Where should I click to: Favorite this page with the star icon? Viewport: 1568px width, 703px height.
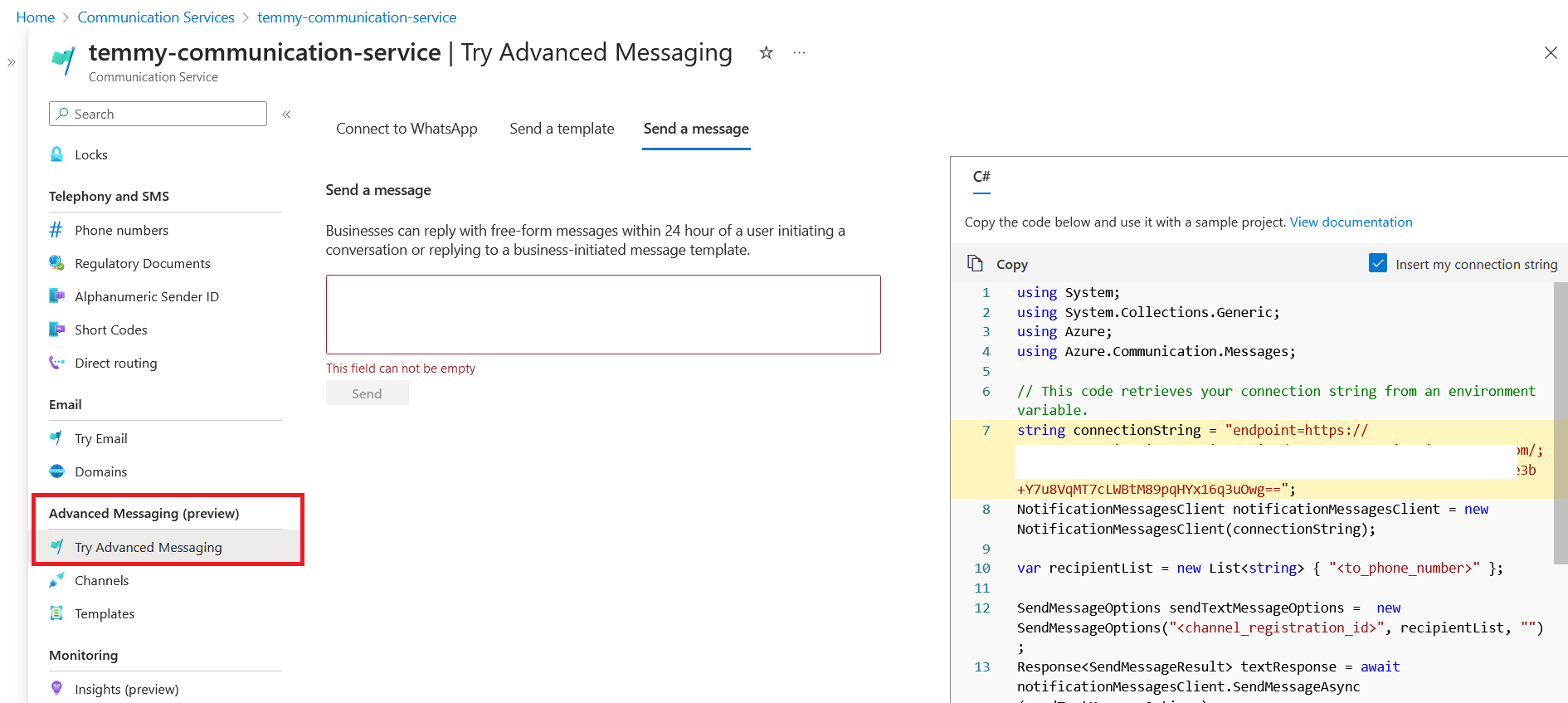(x=766, y=53)
